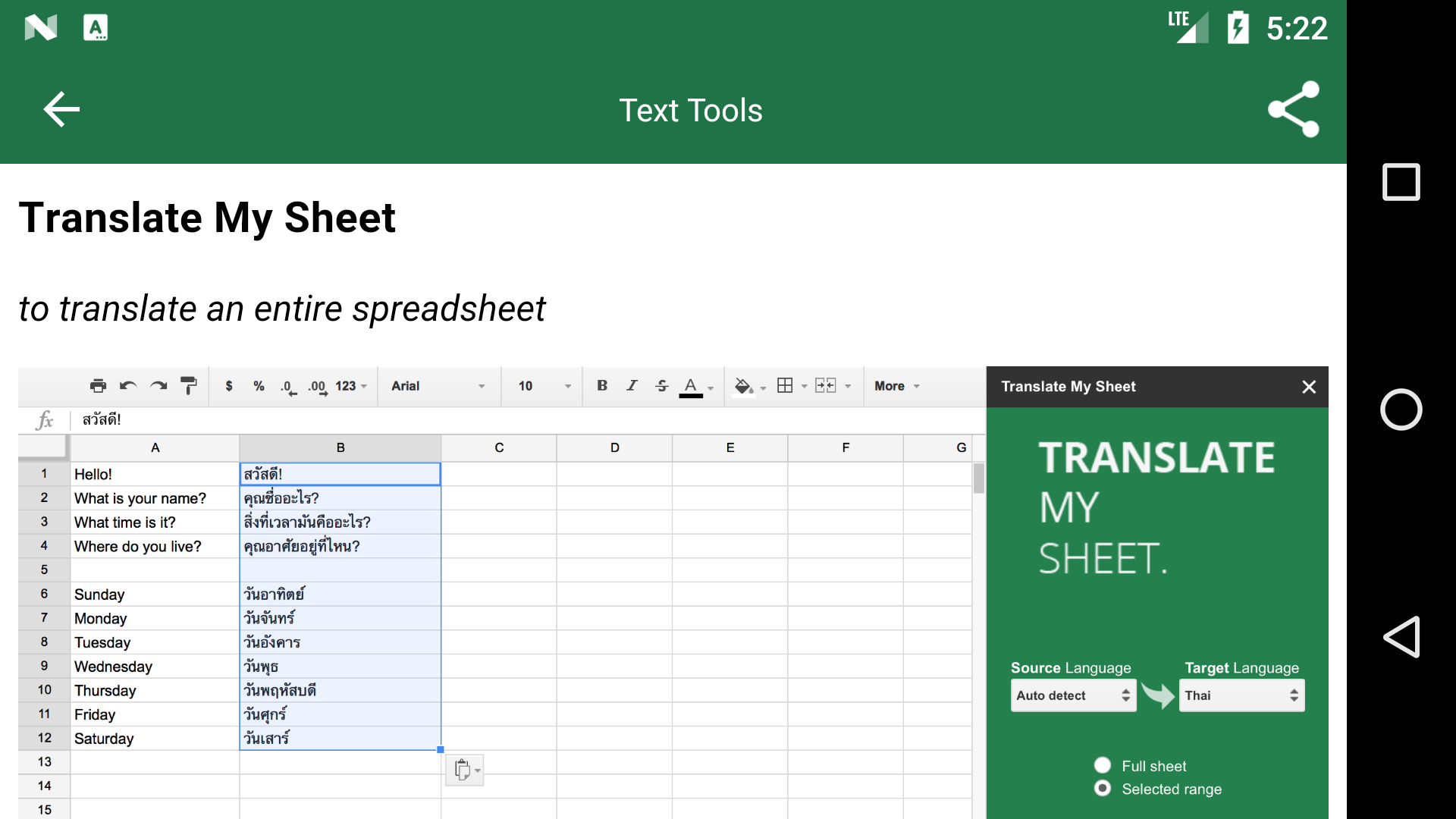Select column A header
Image resolution: width=1456 pixels, height=819 pixels.
(155, 448)
